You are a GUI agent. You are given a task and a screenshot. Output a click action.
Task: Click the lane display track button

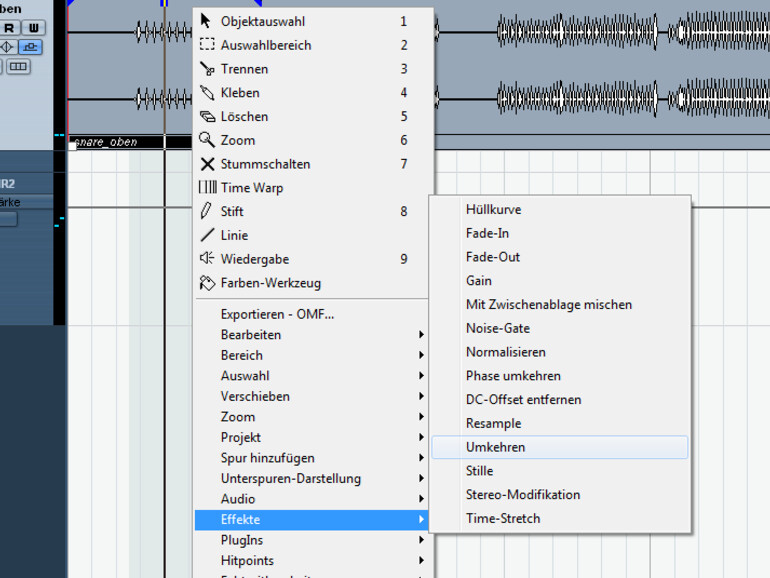pos(18,66)
